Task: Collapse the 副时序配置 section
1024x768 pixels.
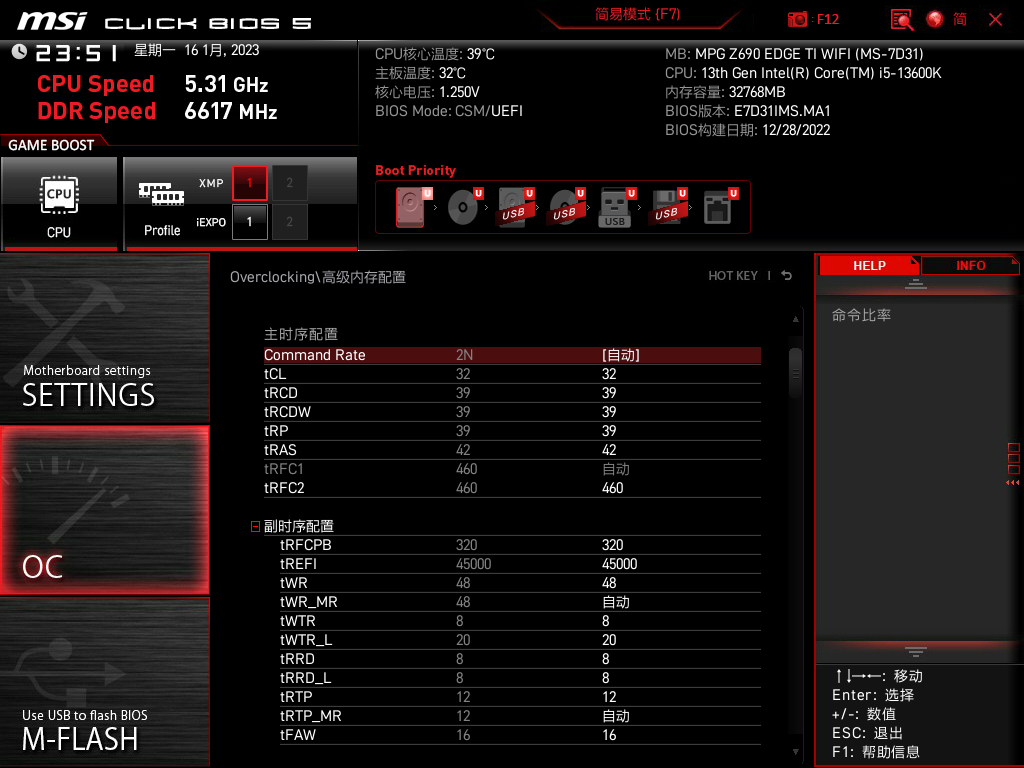Action: pyautogui.click(x=255, y=526)
